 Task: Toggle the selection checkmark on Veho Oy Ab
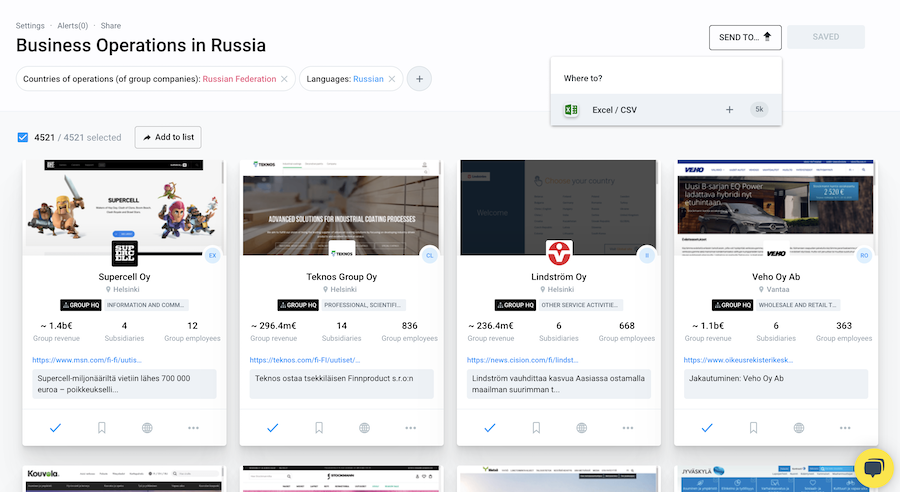pos(707,428)
